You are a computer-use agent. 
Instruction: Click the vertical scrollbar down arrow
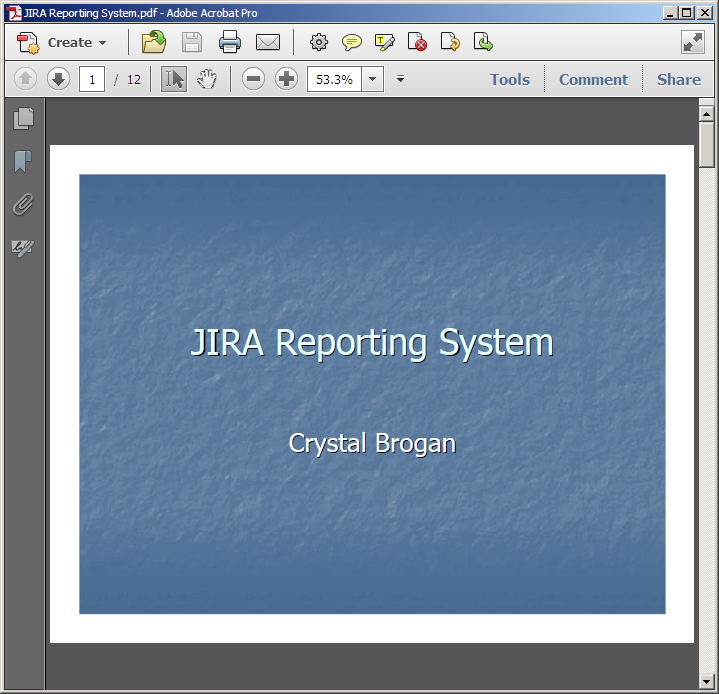(x=706, y=682)
